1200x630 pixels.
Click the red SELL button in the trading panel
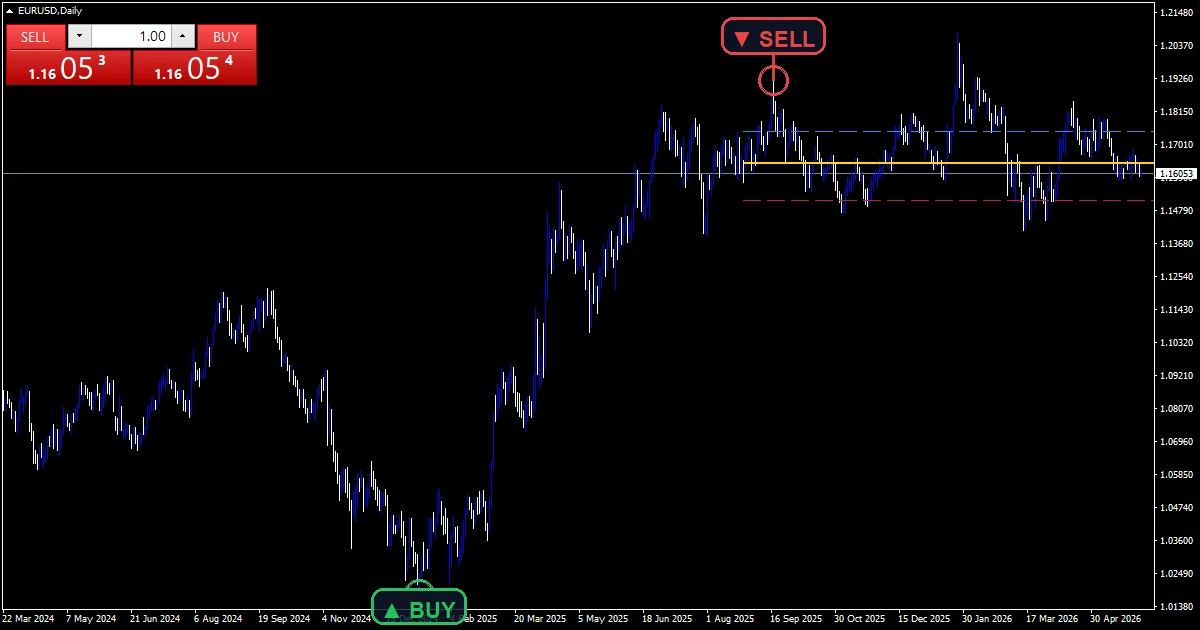pyautogui.click(x=35, y=37)
